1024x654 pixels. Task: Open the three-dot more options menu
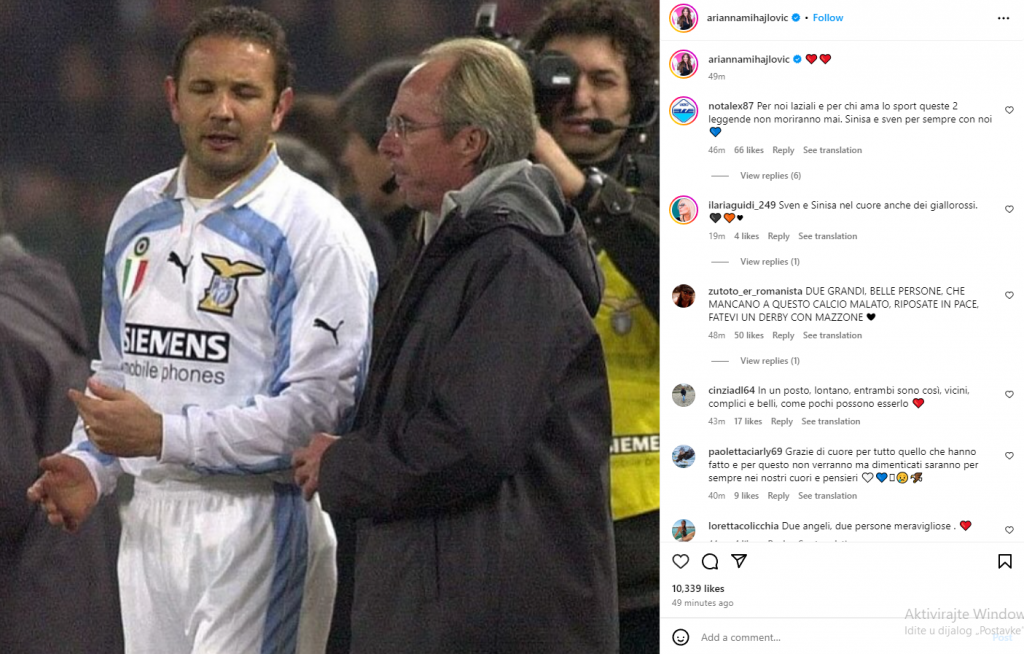(1003, 18)
